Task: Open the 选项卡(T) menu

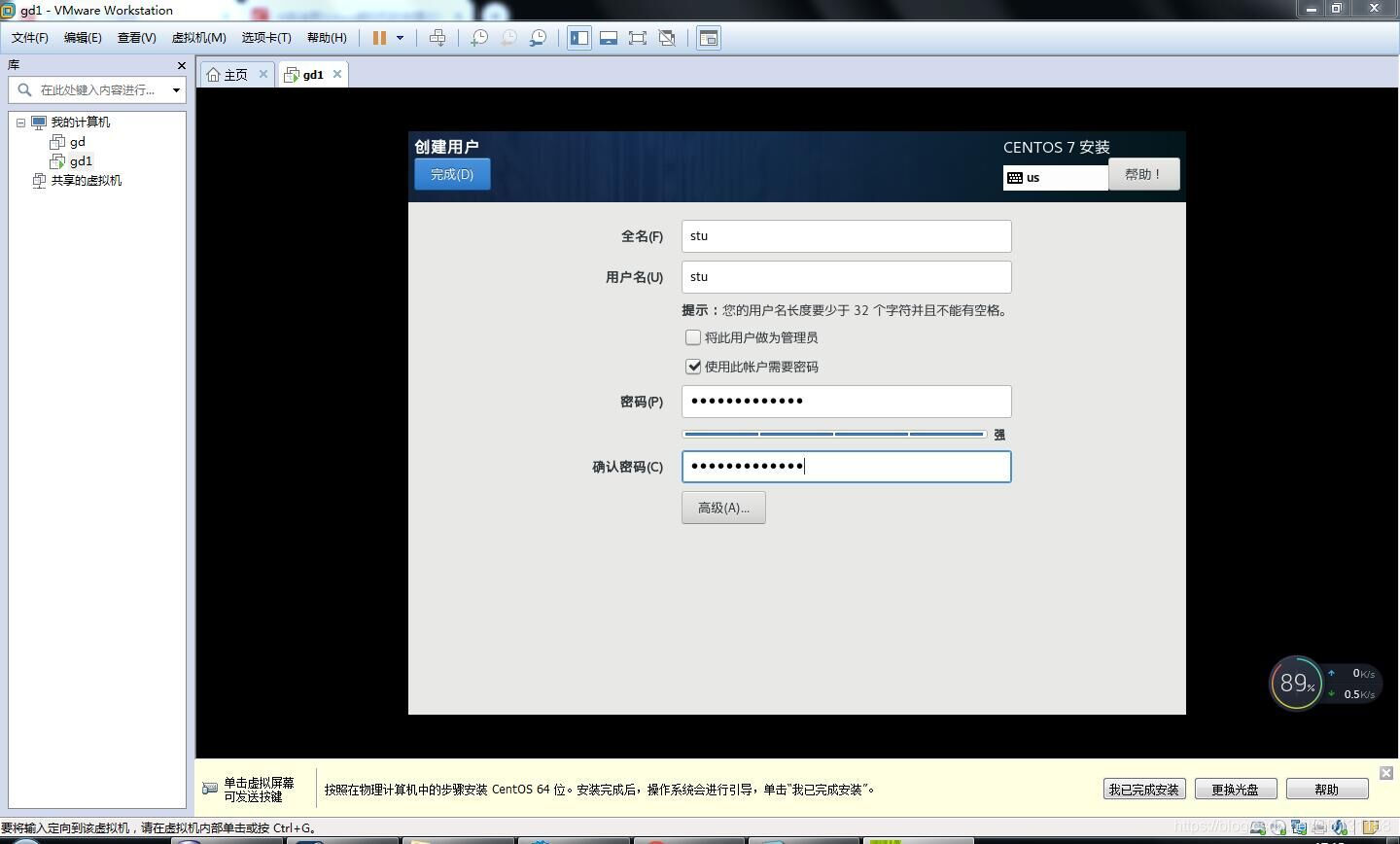Action: tap(266, 38)
